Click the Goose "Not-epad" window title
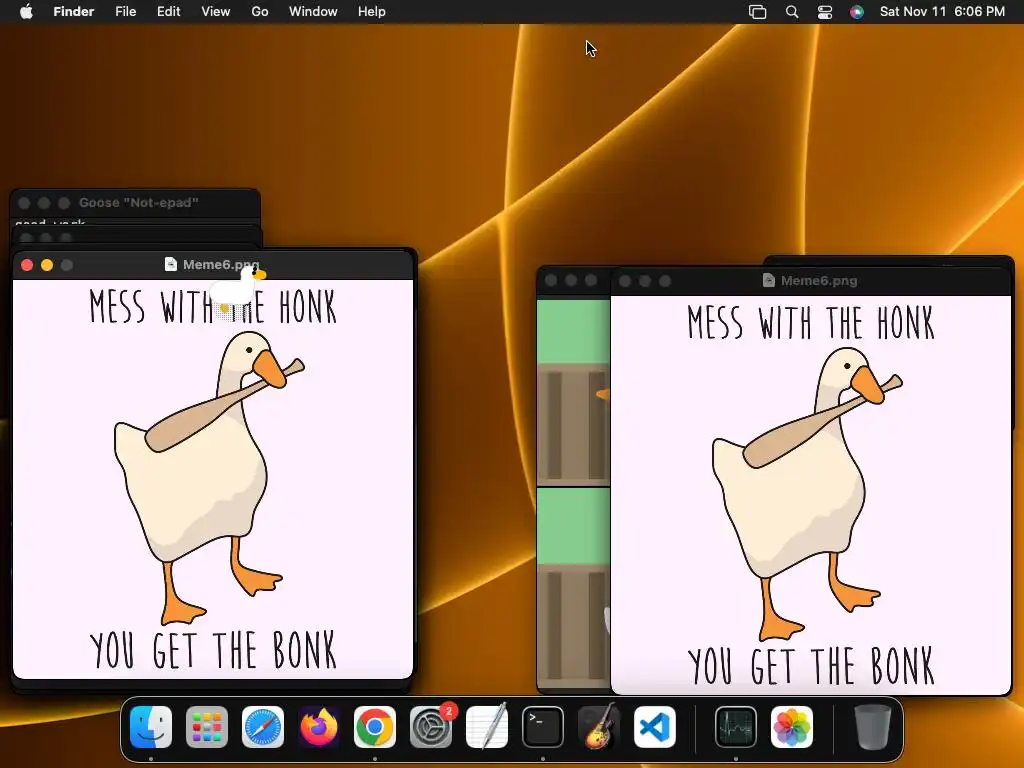This screenshot has height=768, width=1024. (138, 202)
